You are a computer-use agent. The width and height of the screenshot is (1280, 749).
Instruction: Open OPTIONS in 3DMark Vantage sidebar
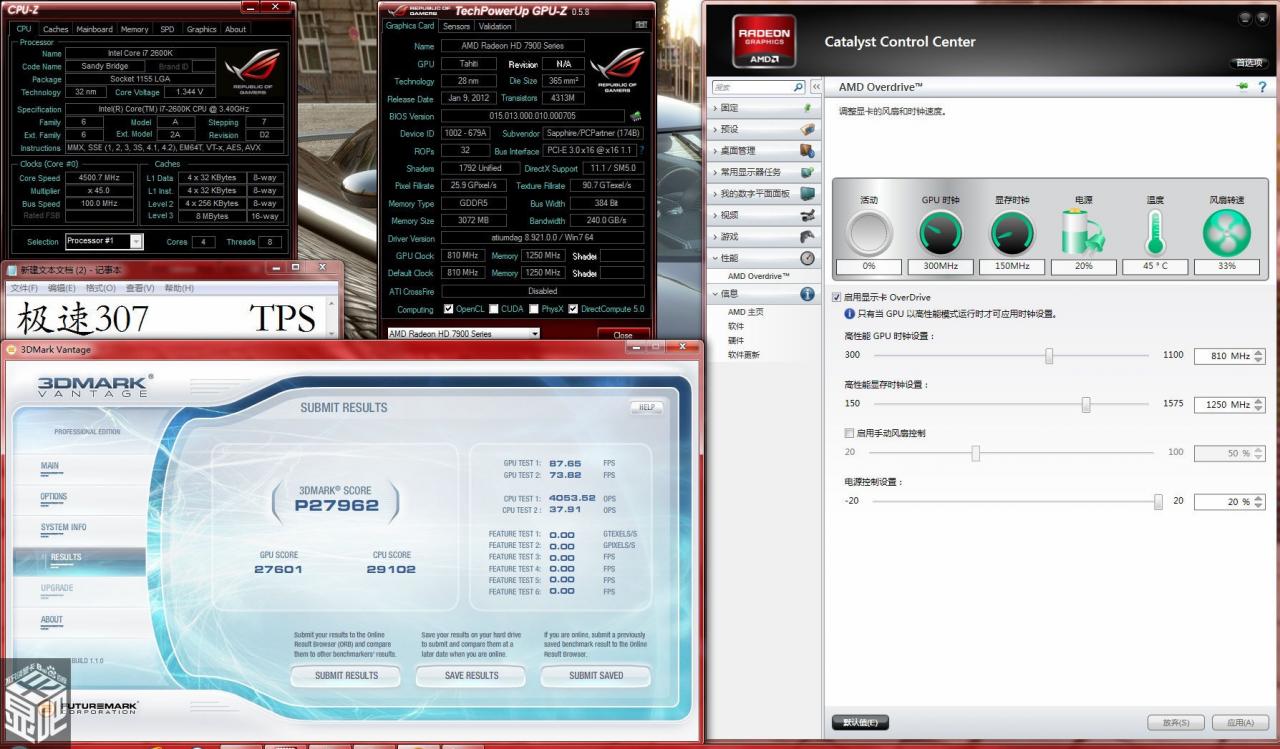coord(54,497)
